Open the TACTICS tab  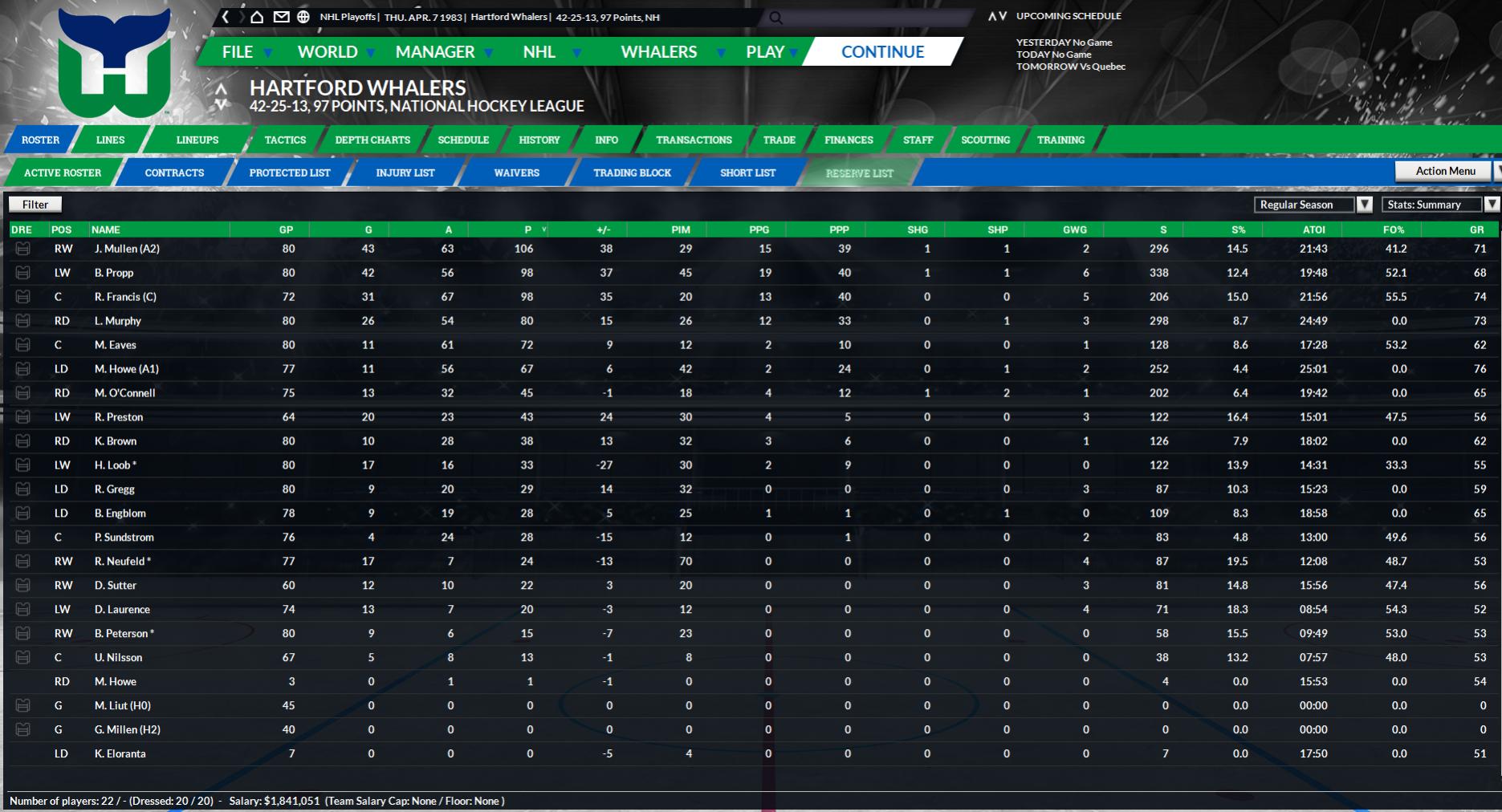click(285, 140)
